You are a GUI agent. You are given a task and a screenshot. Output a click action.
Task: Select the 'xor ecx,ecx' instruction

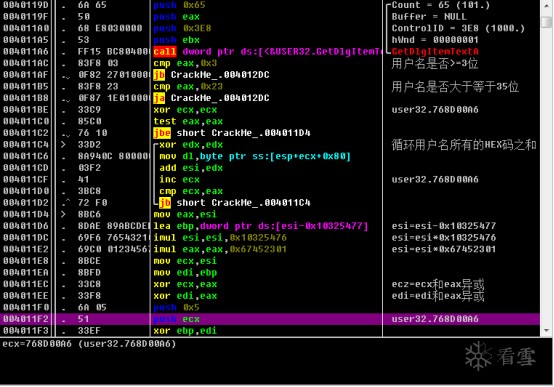tap(185, 110)
